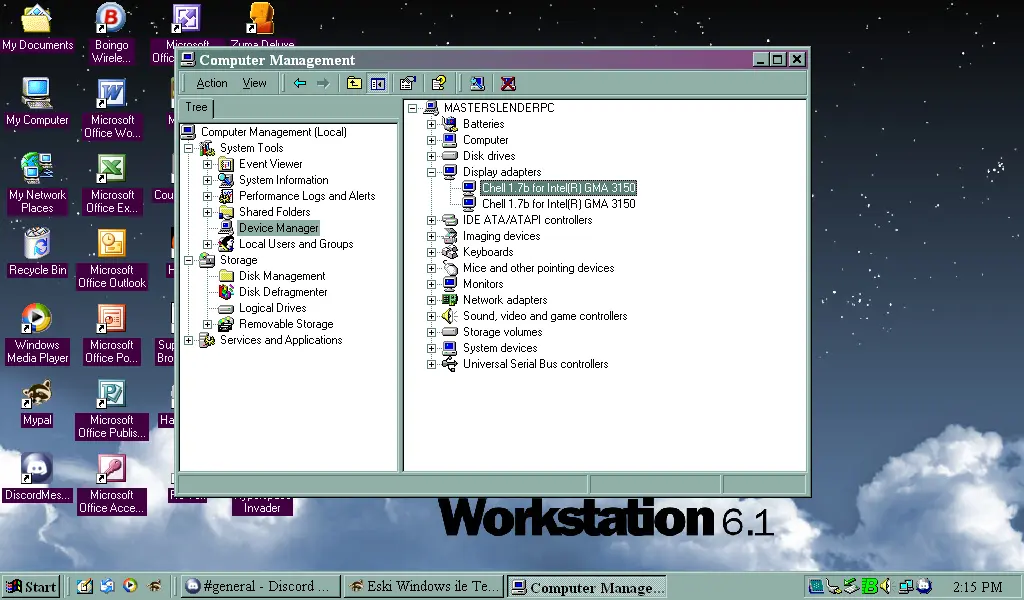Select Disk Management in the tree
Image resolution: width=1024 pixels, height=600 pixels.
pyautogui.click(x=282, y=276)
